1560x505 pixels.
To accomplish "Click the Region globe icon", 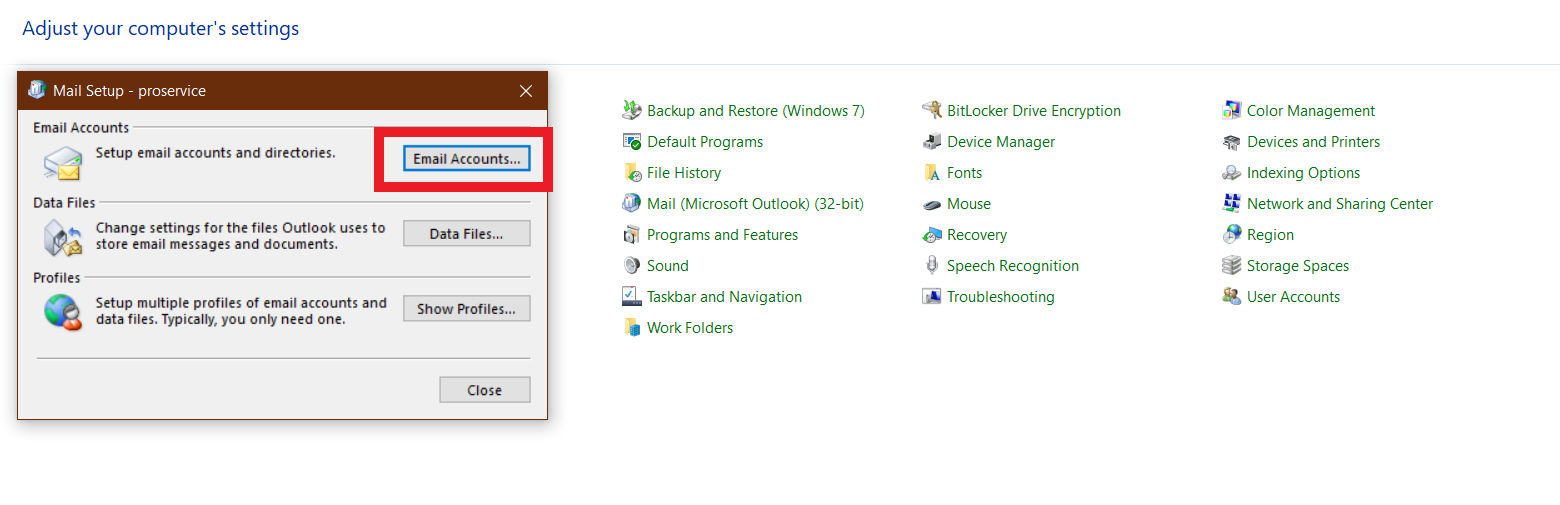I will (1231, 234).
